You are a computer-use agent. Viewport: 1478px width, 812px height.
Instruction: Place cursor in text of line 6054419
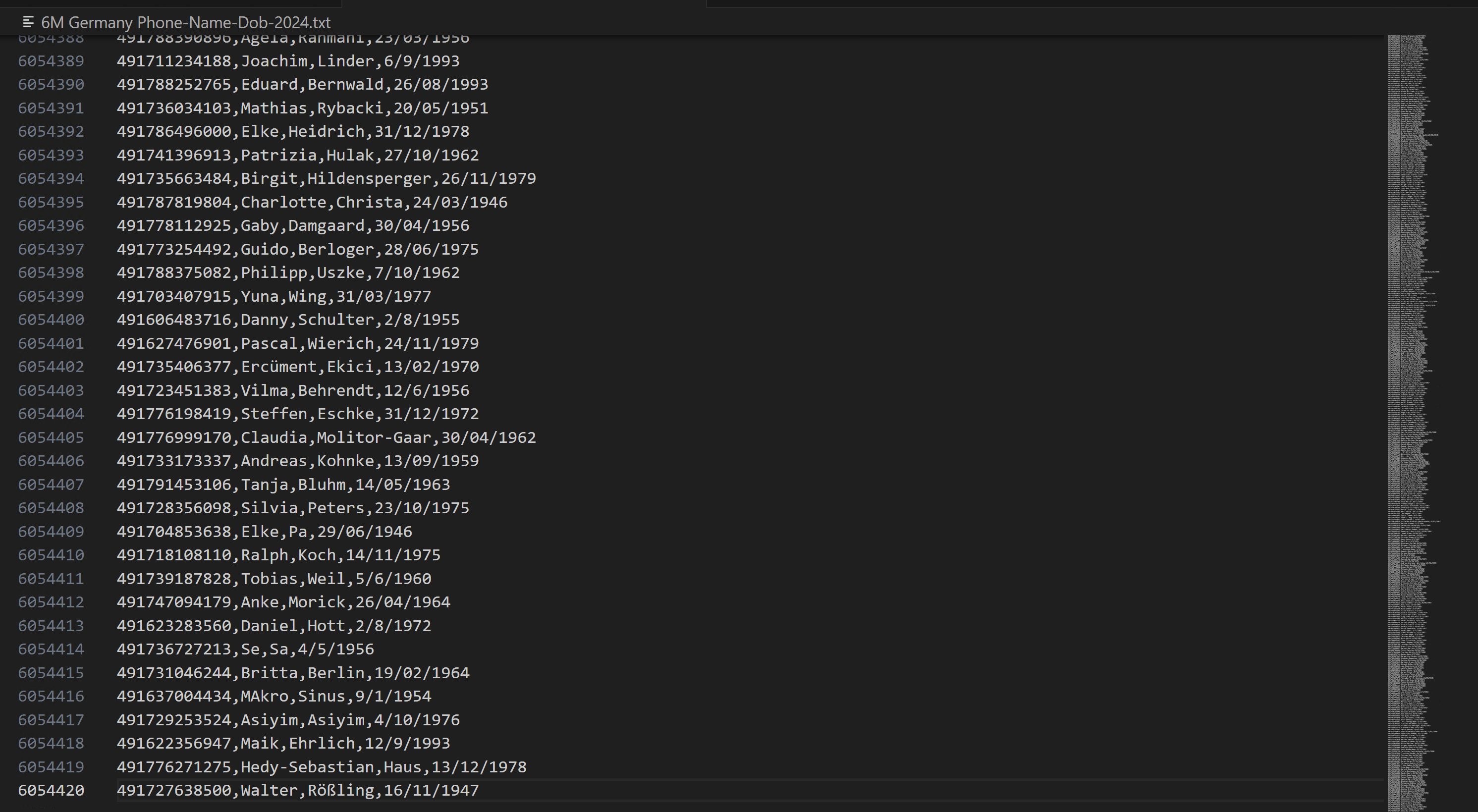(321, 766)
